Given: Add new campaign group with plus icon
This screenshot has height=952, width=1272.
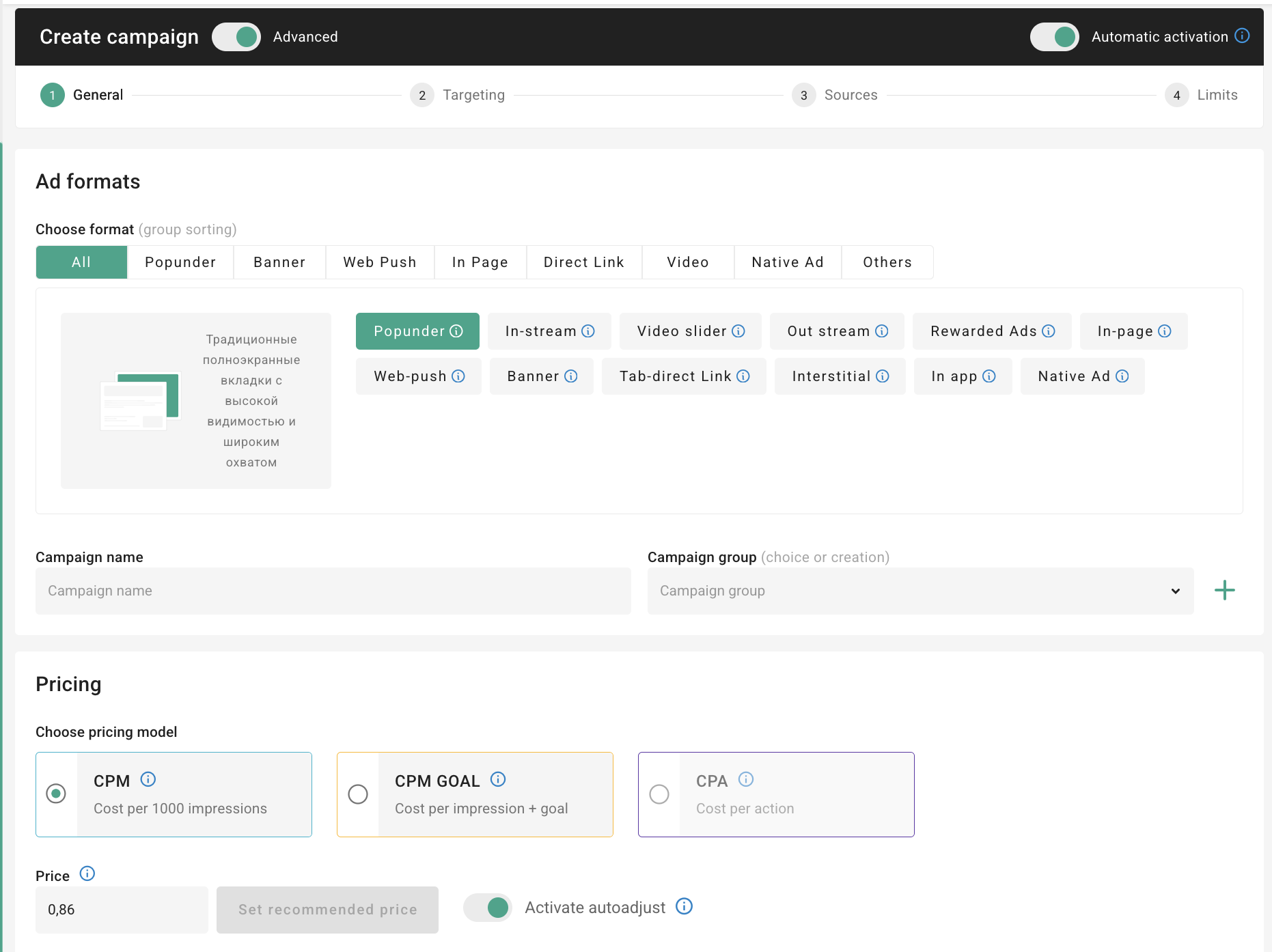Looking at the screenshot, I should (x=1224, y=590).
